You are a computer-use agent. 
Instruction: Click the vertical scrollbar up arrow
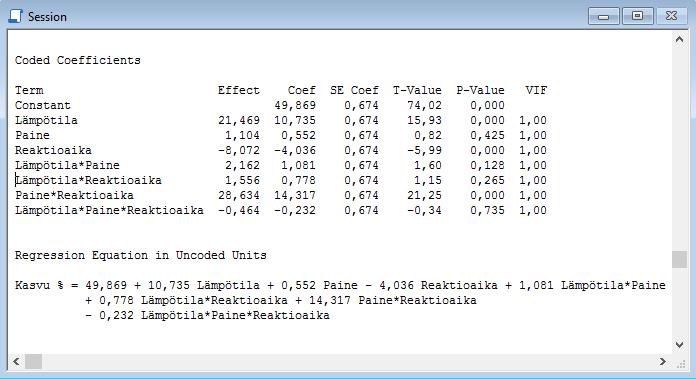pos(679,39)
